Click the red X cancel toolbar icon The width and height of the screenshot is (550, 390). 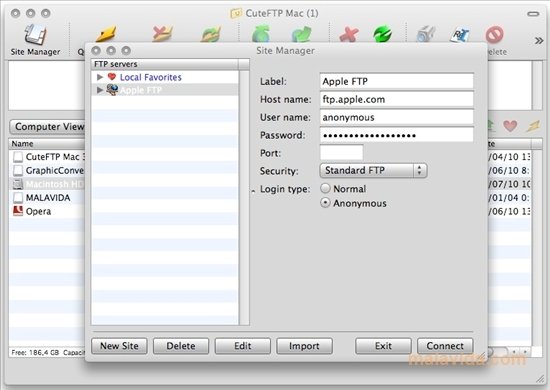pos(349,34)
